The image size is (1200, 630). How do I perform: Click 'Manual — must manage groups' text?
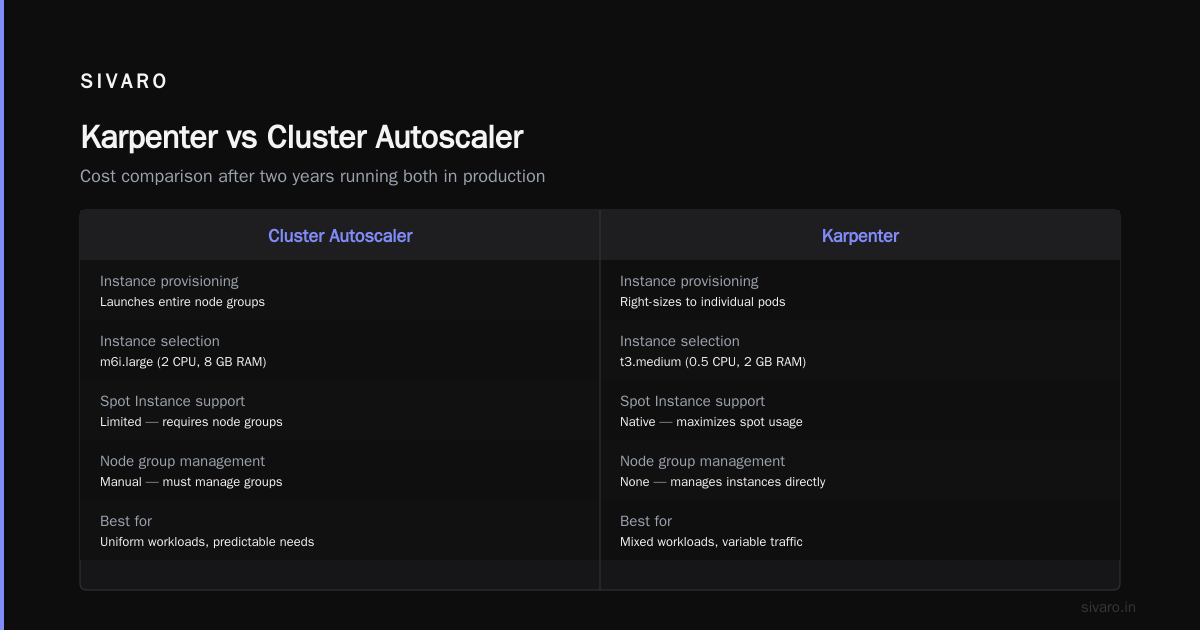click(x=191, y=482)
